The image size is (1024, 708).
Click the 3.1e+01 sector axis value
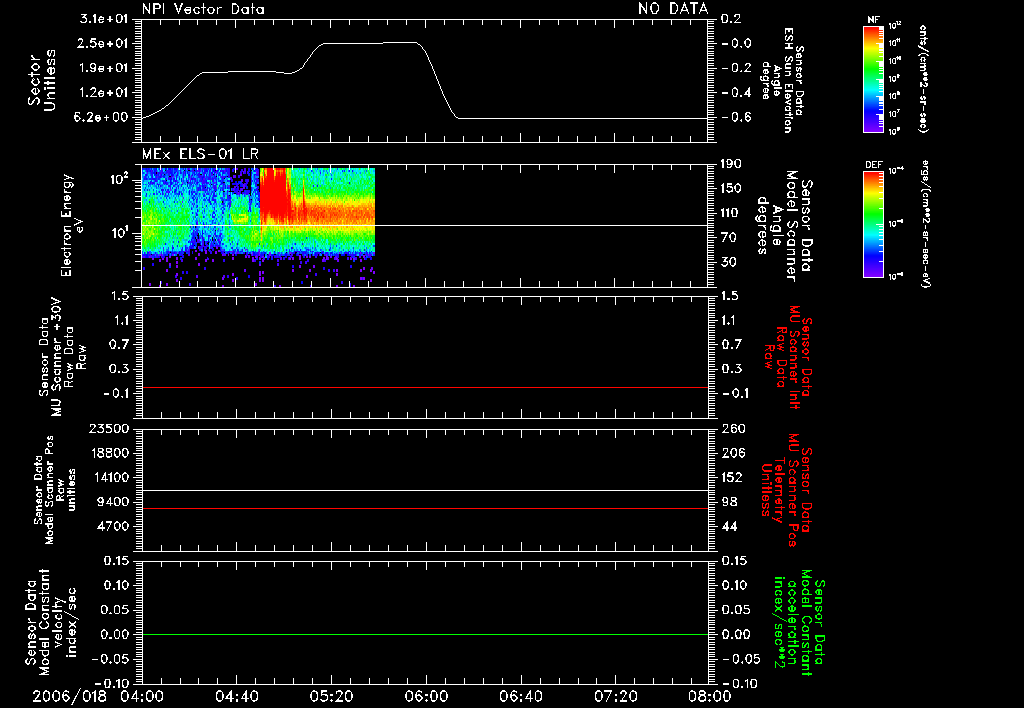[x=103, y=19]
